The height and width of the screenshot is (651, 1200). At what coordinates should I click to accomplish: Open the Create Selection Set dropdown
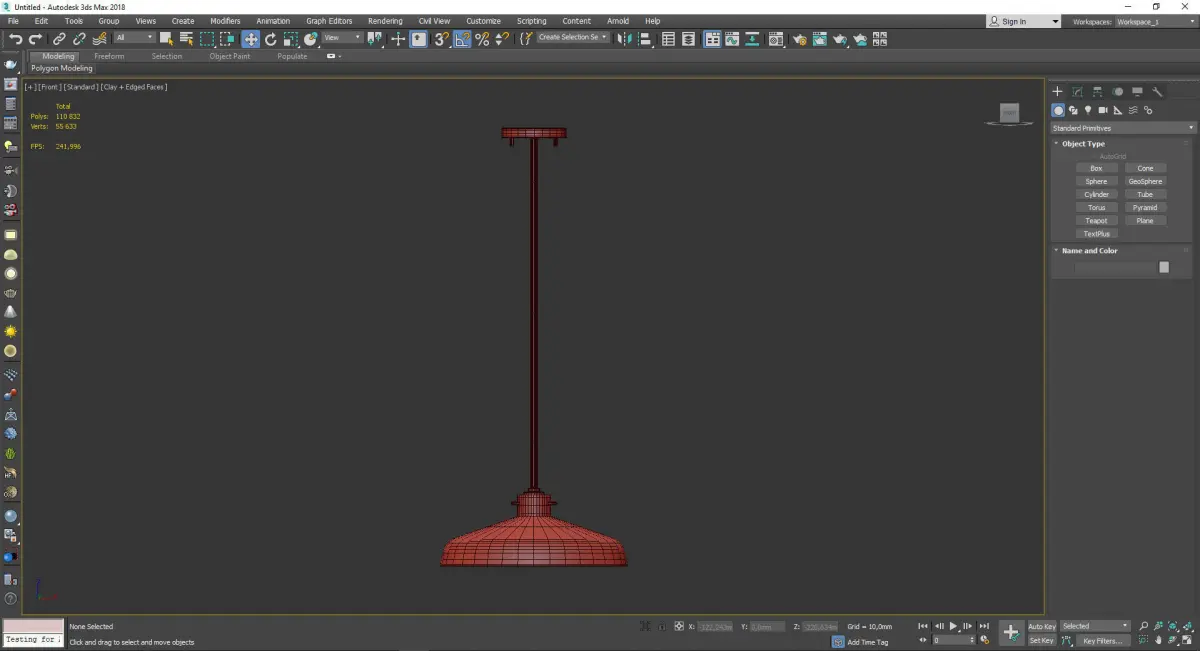tap(573, 37)
